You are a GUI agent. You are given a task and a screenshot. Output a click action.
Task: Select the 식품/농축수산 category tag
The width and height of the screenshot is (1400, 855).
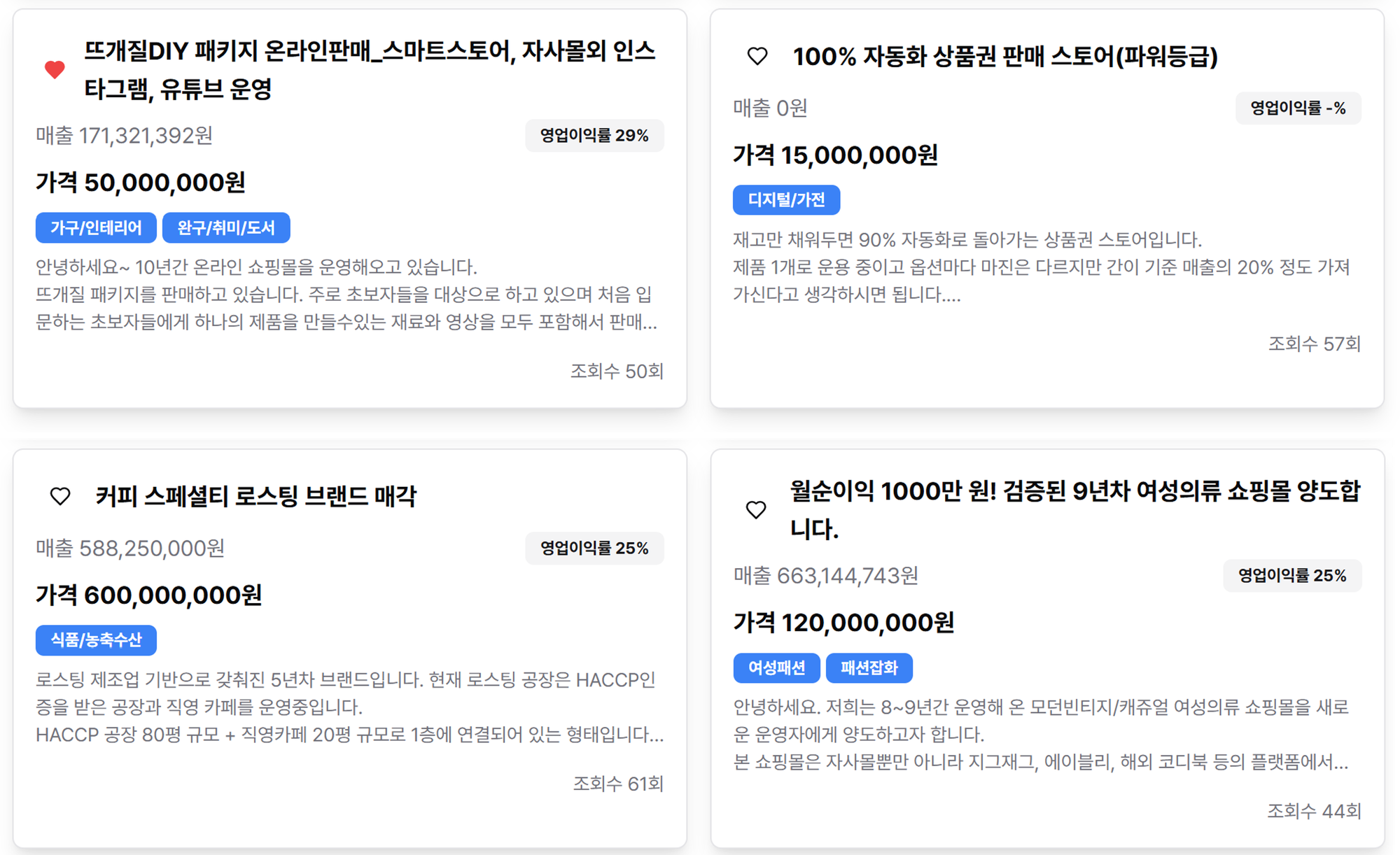click(x=96, y=640)
